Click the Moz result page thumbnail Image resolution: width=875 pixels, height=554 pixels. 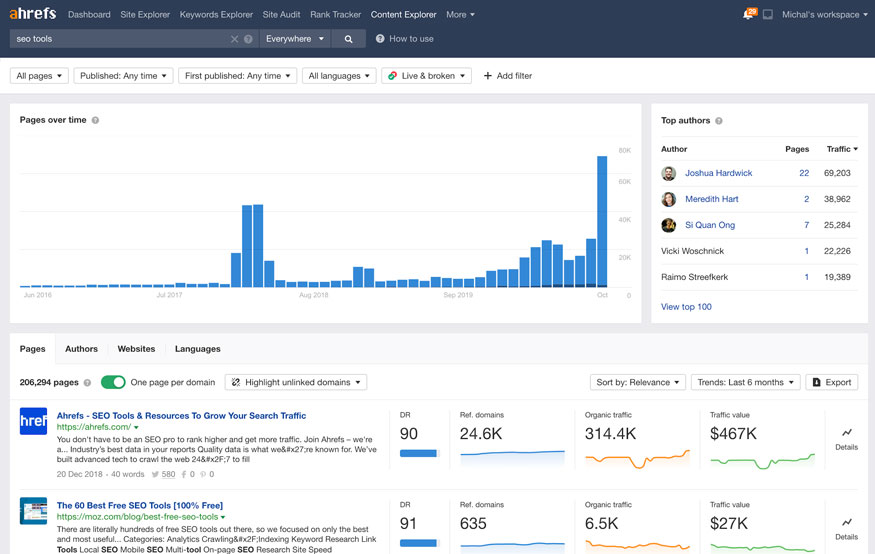[x=33, y=510]
